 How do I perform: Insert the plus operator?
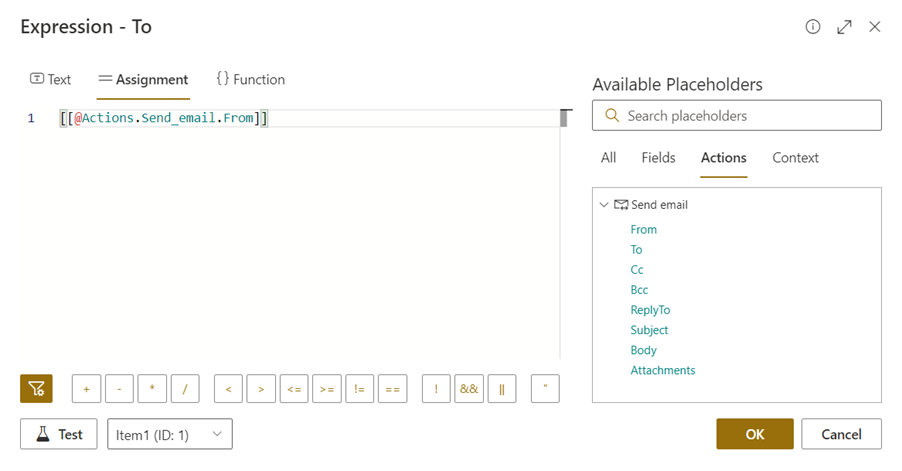[x=86, y=389]
